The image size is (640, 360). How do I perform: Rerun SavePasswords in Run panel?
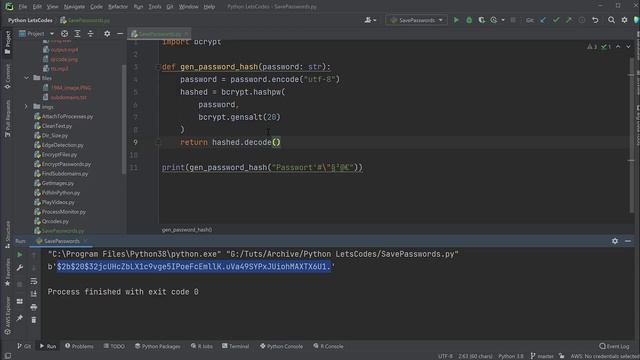click(x=20, y=255)
